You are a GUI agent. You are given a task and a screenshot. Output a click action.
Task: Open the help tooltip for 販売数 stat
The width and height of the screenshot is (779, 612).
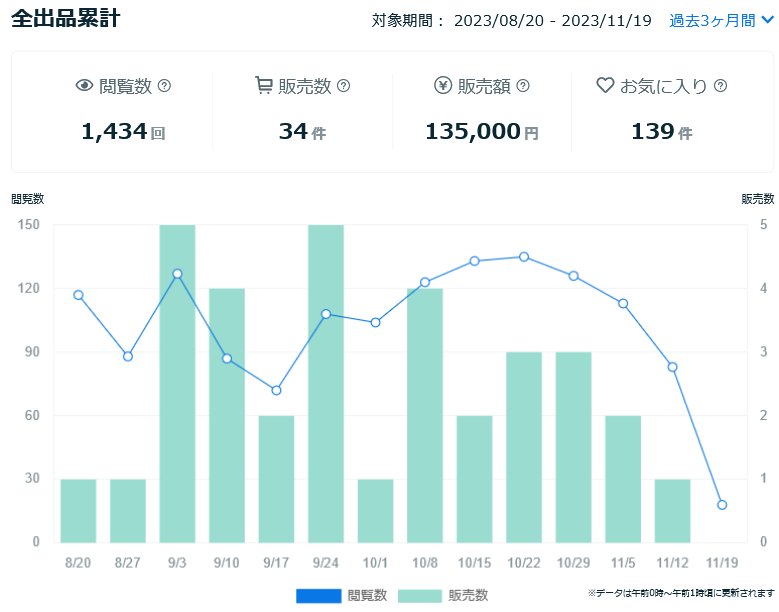[344, 86]
